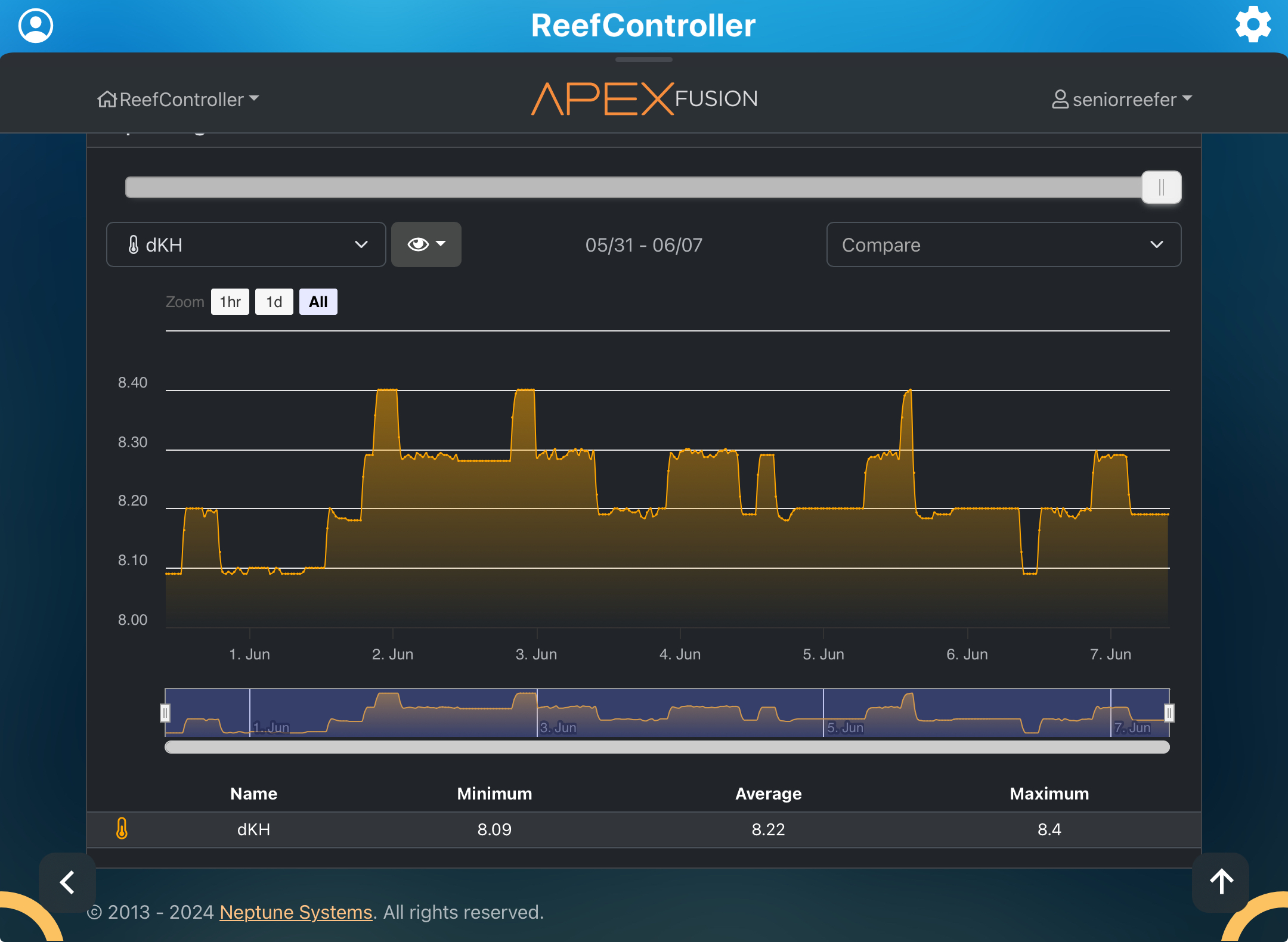This screenshot has height=942, width=1288.
Task: Open the dKH probe dropdown
Action: pos(246,244)
